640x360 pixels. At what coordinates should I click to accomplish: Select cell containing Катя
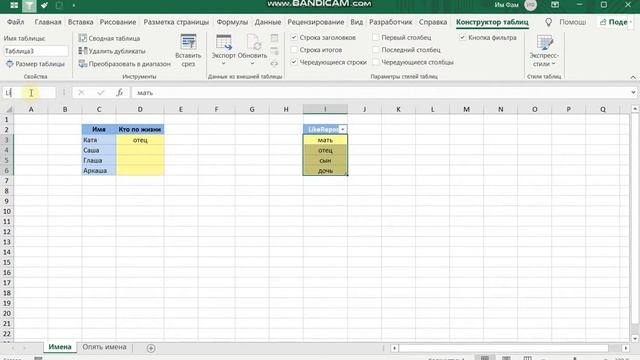coord(99,140)
